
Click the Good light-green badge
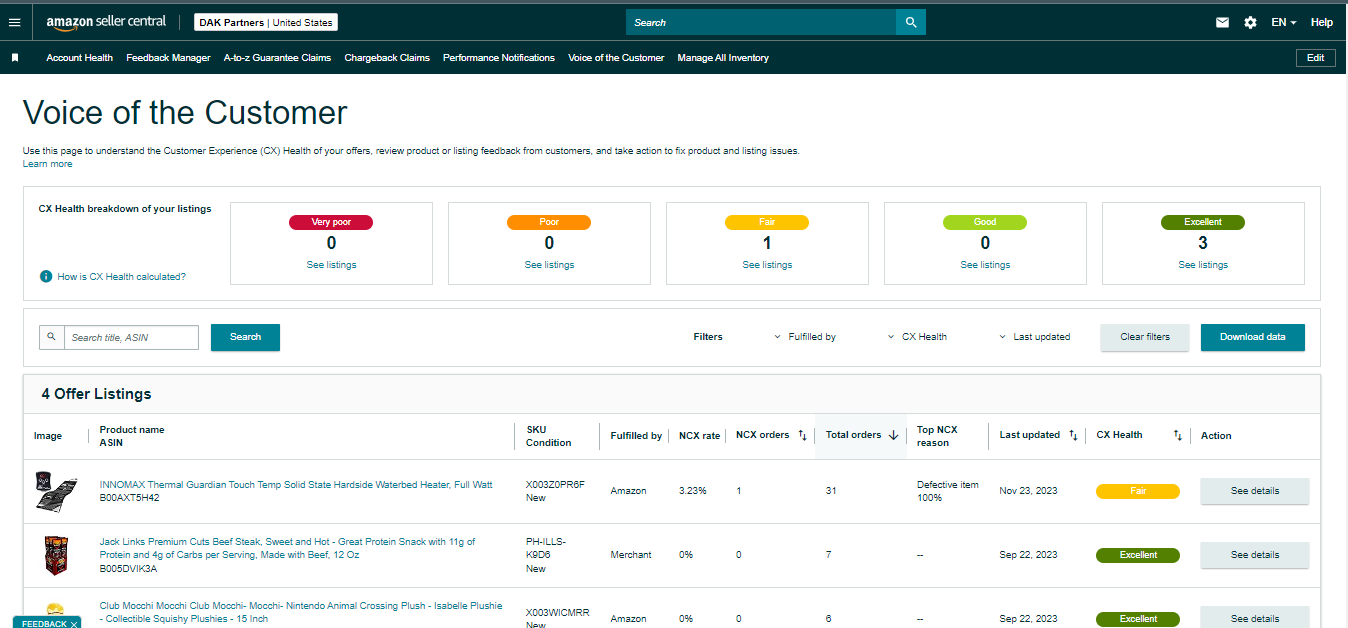tap(985, 222)
